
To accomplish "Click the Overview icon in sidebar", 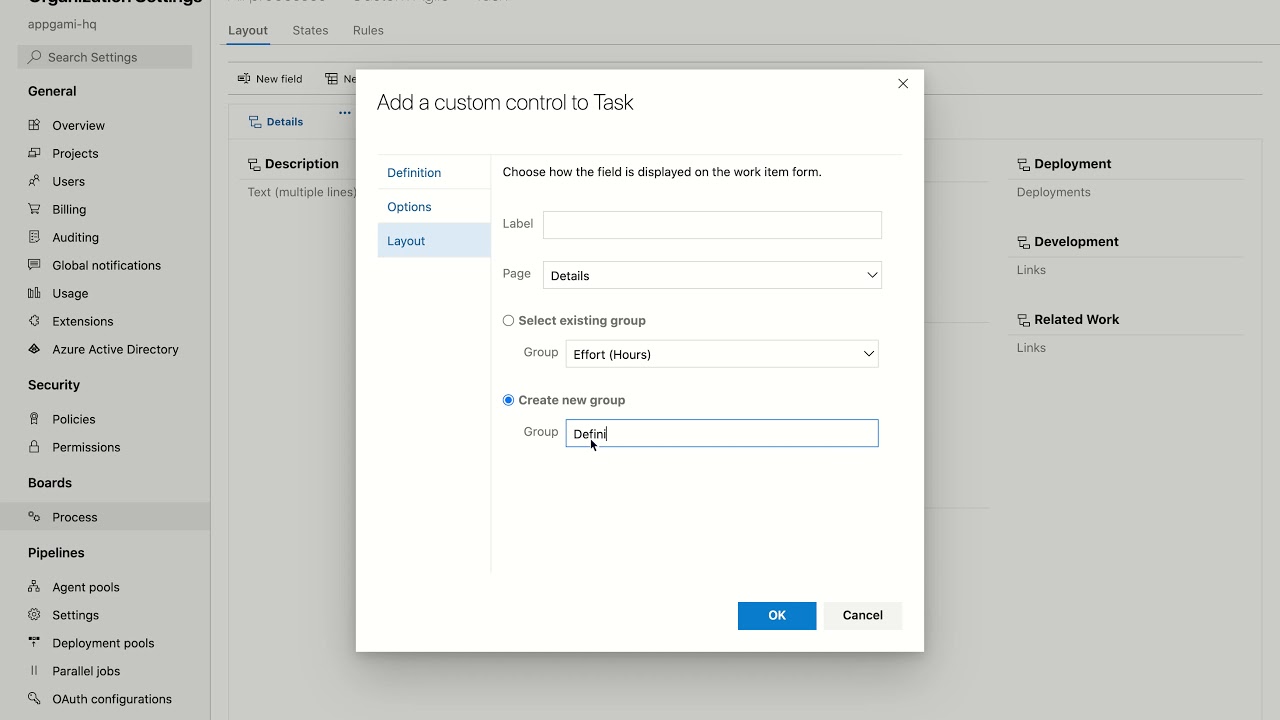I will tap(34, 125).
